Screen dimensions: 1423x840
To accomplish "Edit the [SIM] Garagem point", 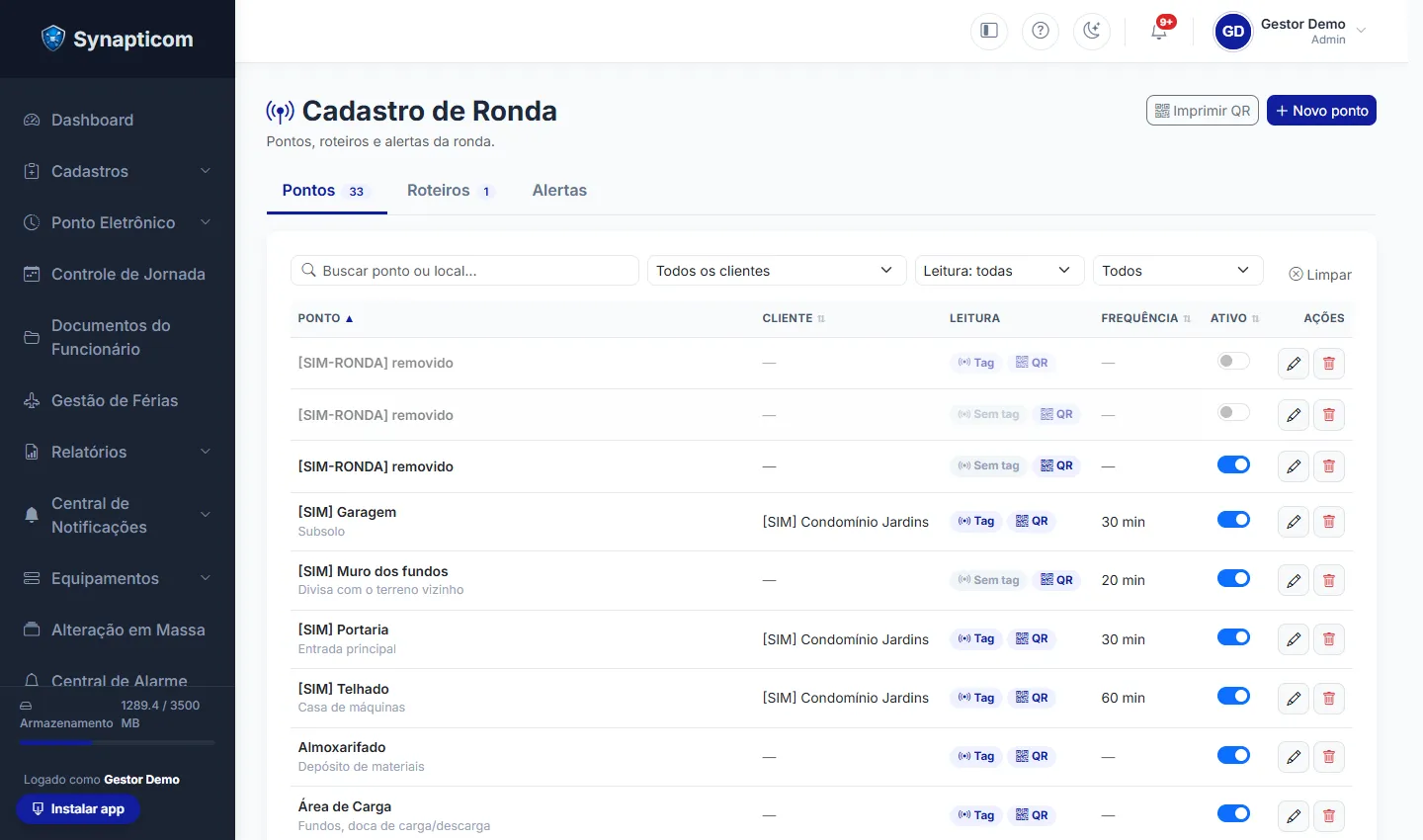I will [1294, 522].
